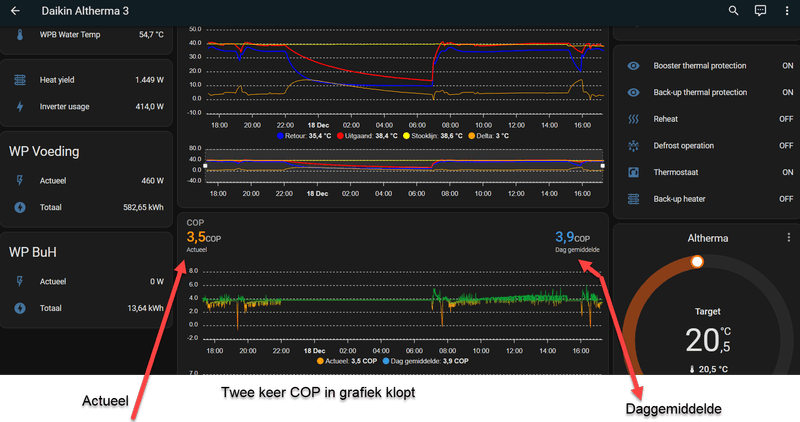
Task: Toggle the Actueel COP legend entry
Action: click(346, 361)
